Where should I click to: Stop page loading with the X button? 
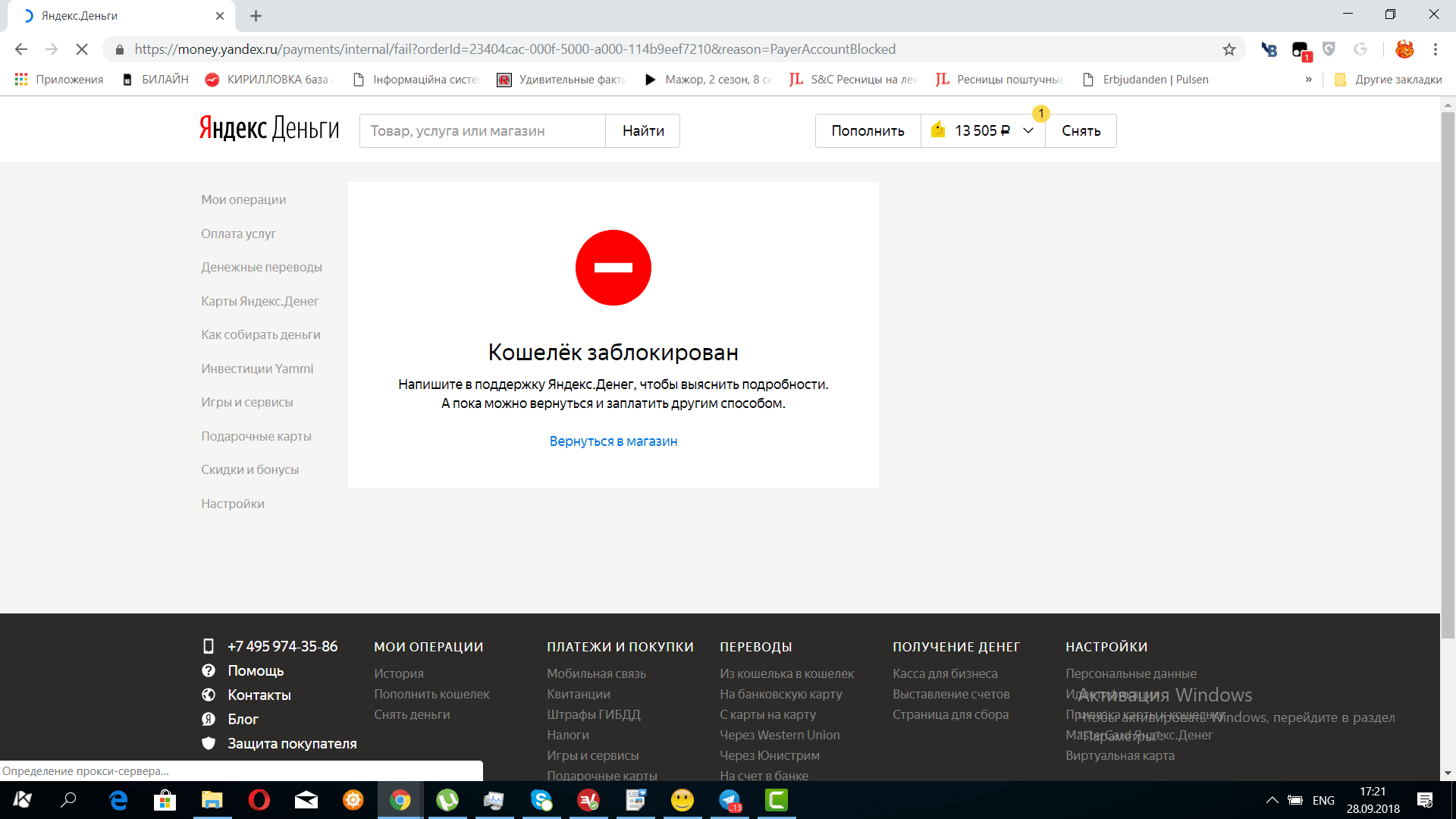coord(82,49)
